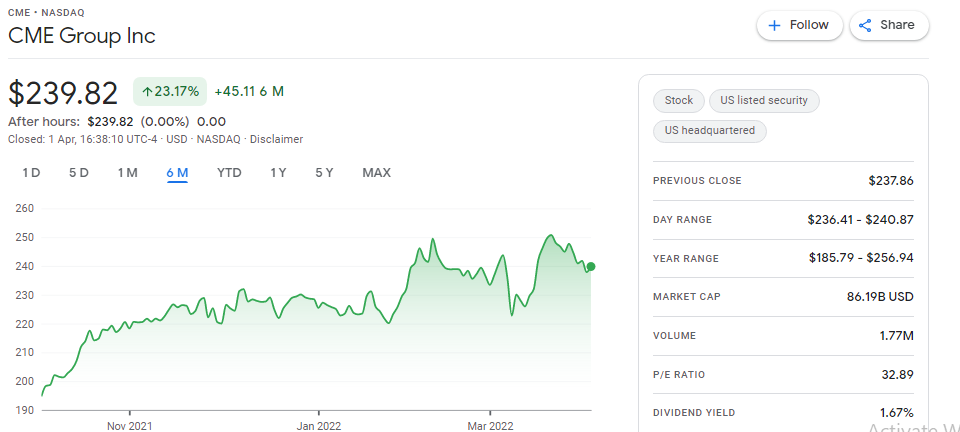Screen dimensions: 960x432
Task: Click the 1.67% dividend yield value
Action: tap(898, 413)
